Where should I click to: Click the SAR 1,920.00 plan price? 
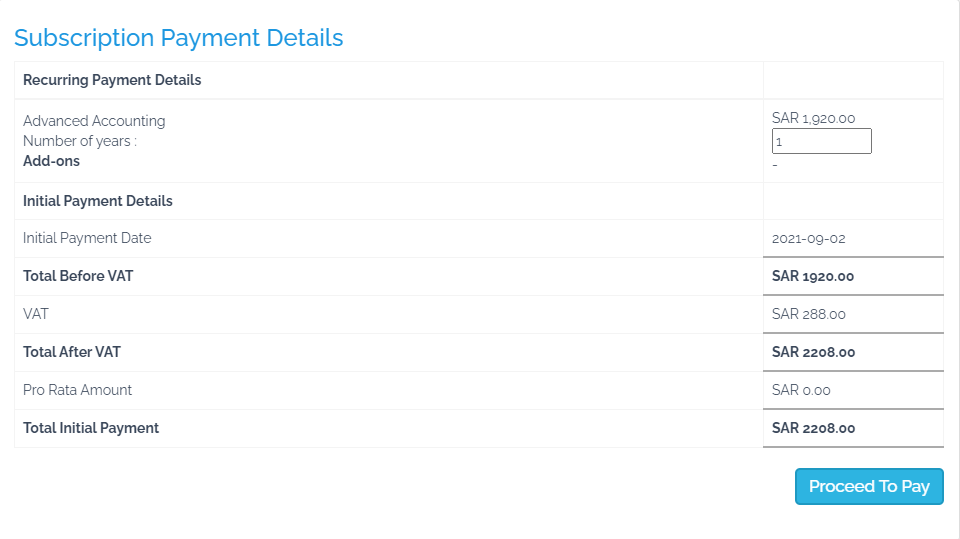[813, 118]
